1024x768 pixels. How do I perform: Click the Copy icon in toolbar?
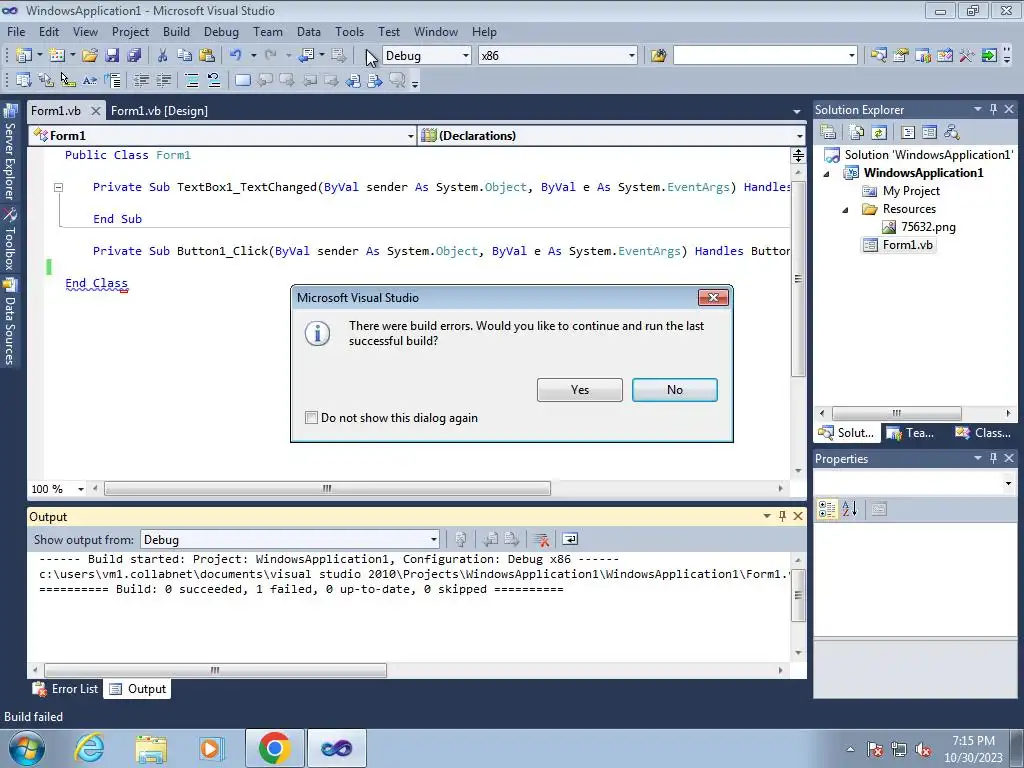pos(185,56)
